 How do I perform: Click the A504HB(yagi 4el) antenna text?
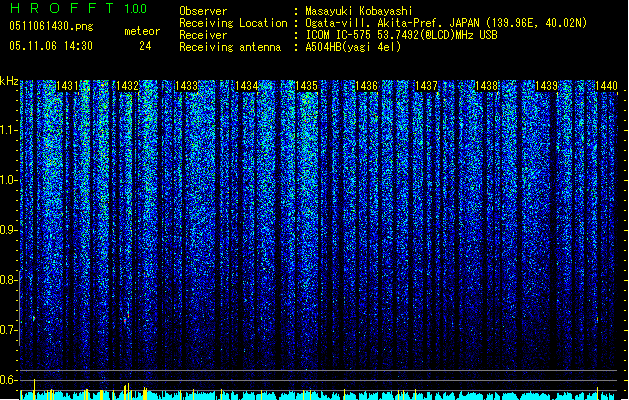(353, 47)
